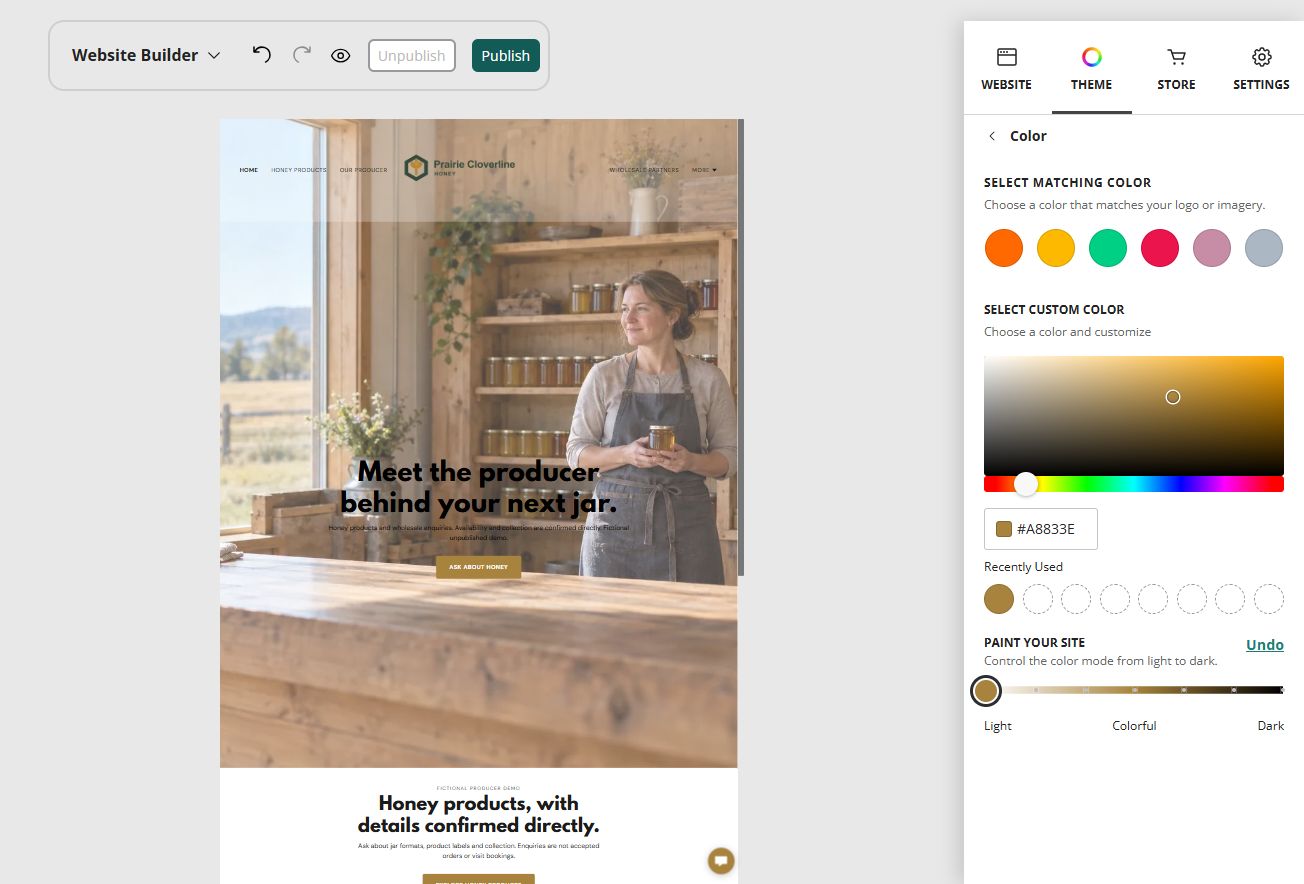Click the hex color input #A8833E
Image resolution: width=1304 pixels, height=884 pixels.
pos(1041,529)
